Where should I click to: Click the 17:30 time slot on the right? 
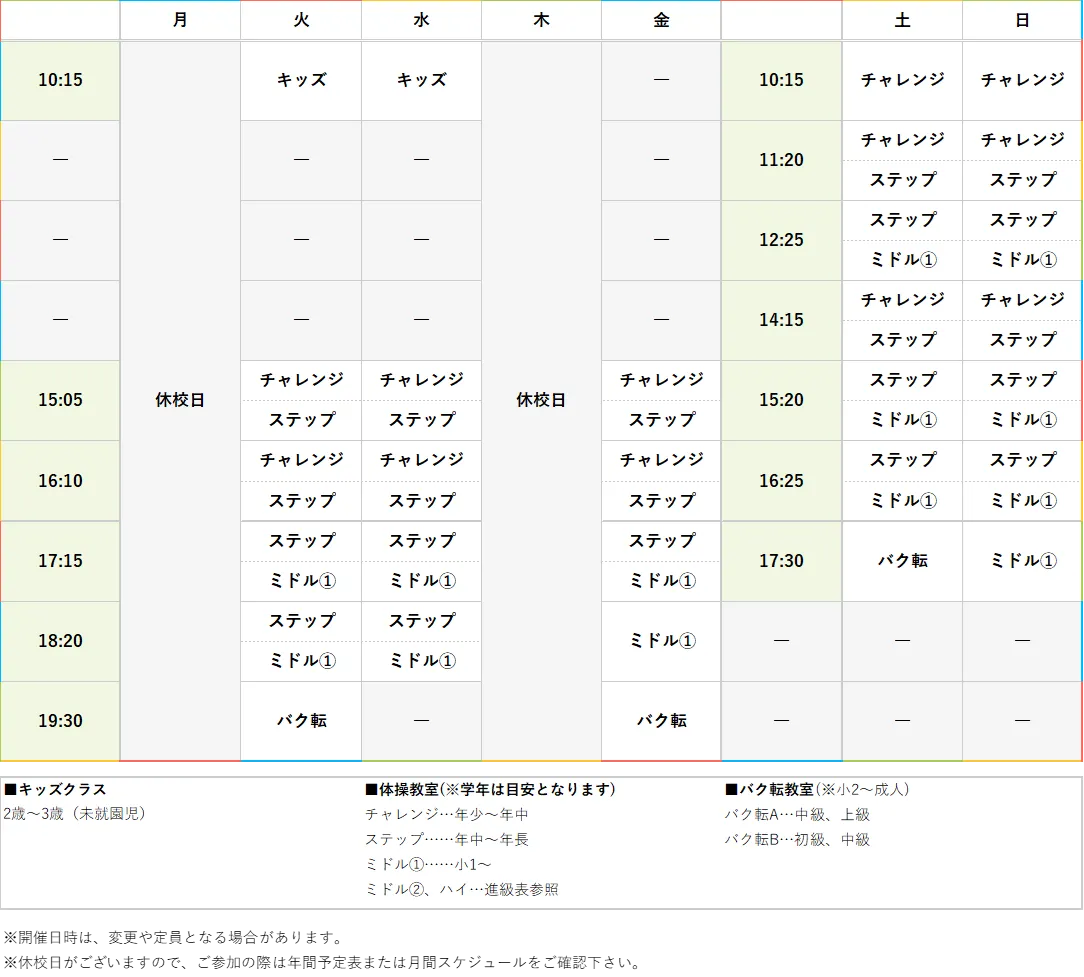(x=781, y=561)
